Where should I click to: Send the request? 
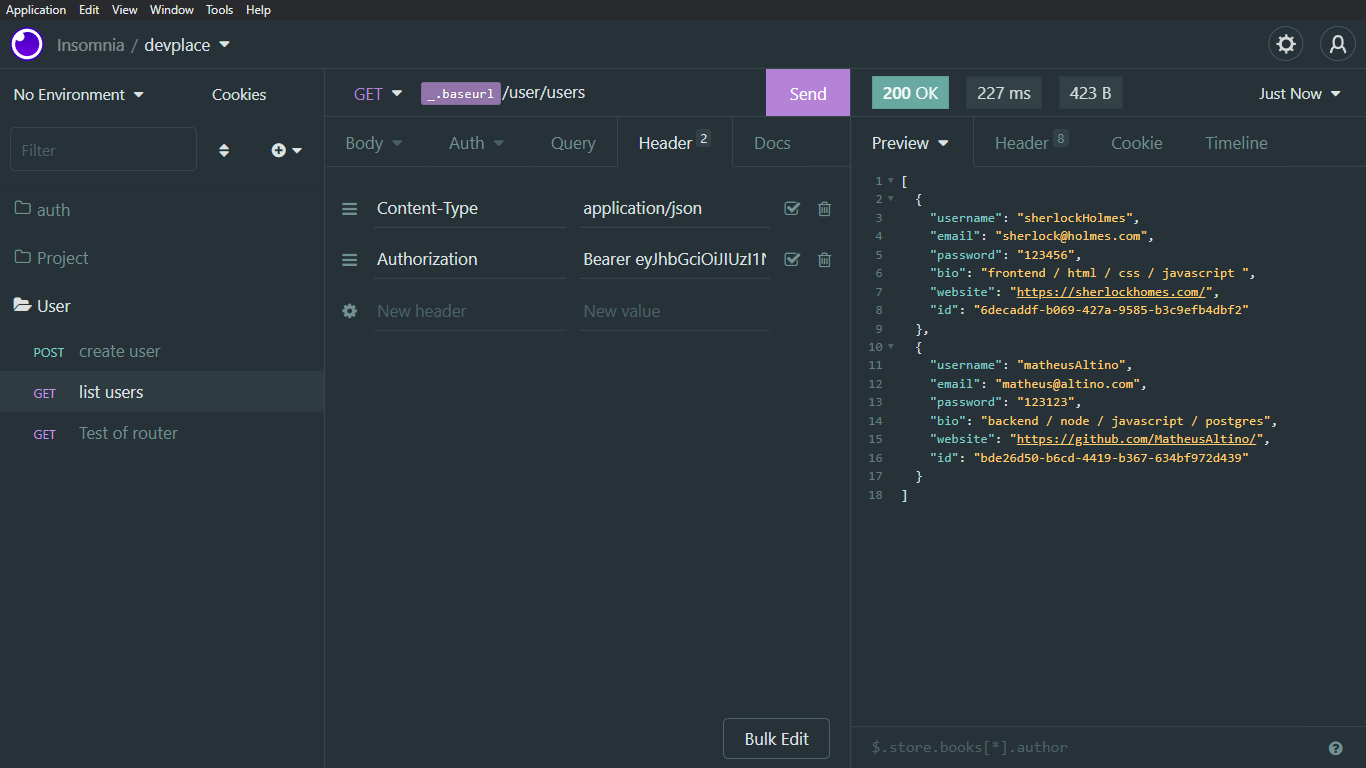[808, 93]
